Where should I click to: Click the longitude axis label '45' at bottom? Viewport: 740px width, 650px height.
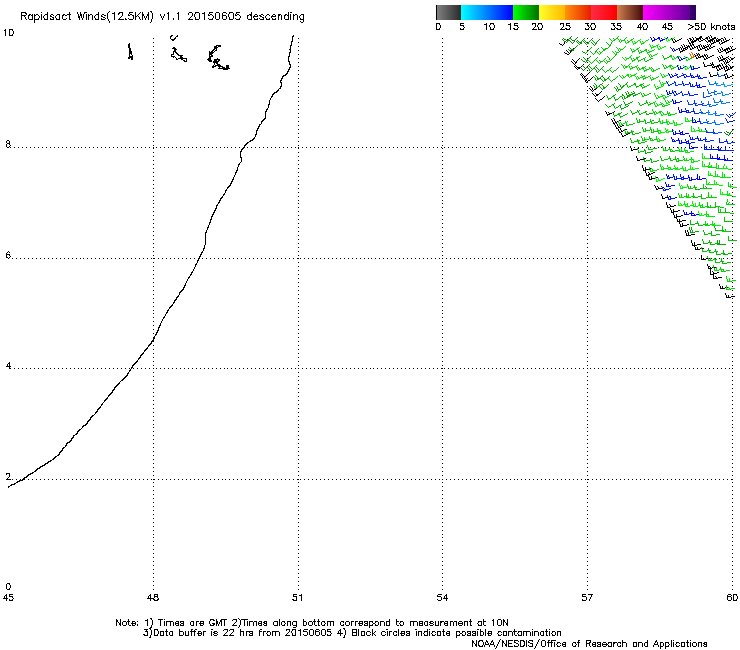(8, 598)
